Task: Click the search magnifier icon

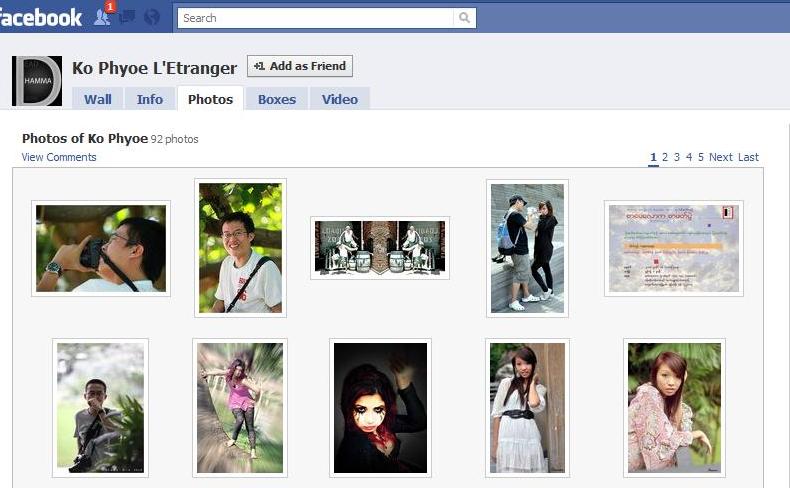Action: (x=464, y=18)
